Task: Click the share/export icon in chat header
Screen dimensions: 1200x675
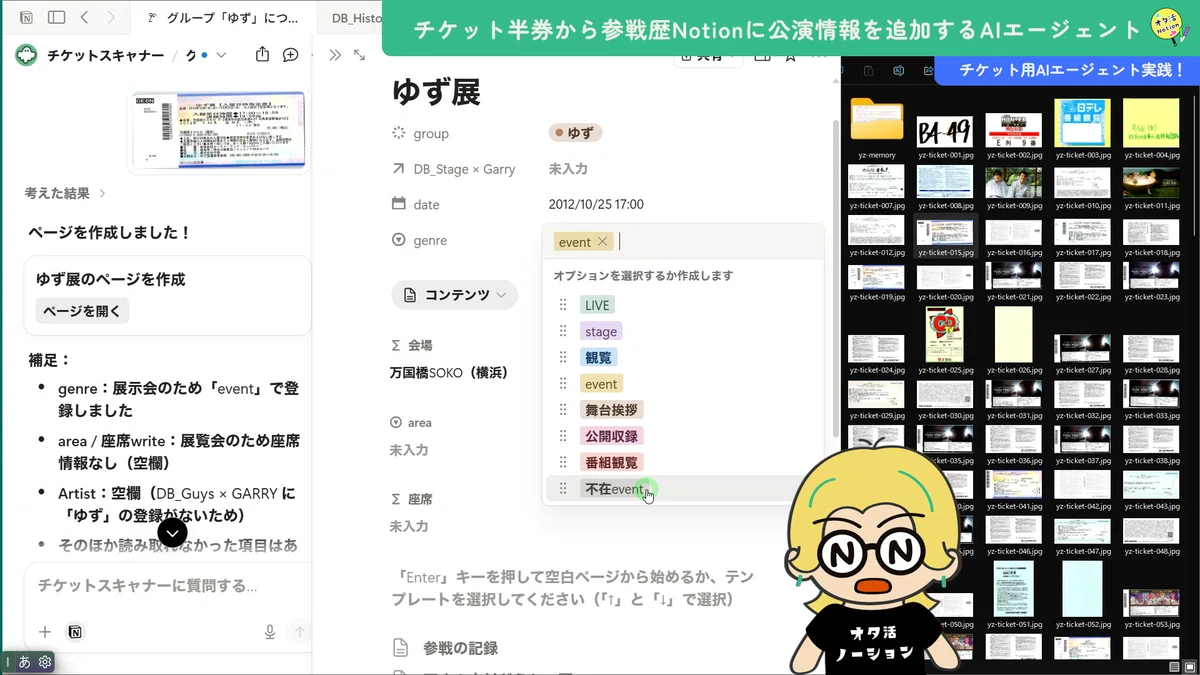Action: coord(263,55)
